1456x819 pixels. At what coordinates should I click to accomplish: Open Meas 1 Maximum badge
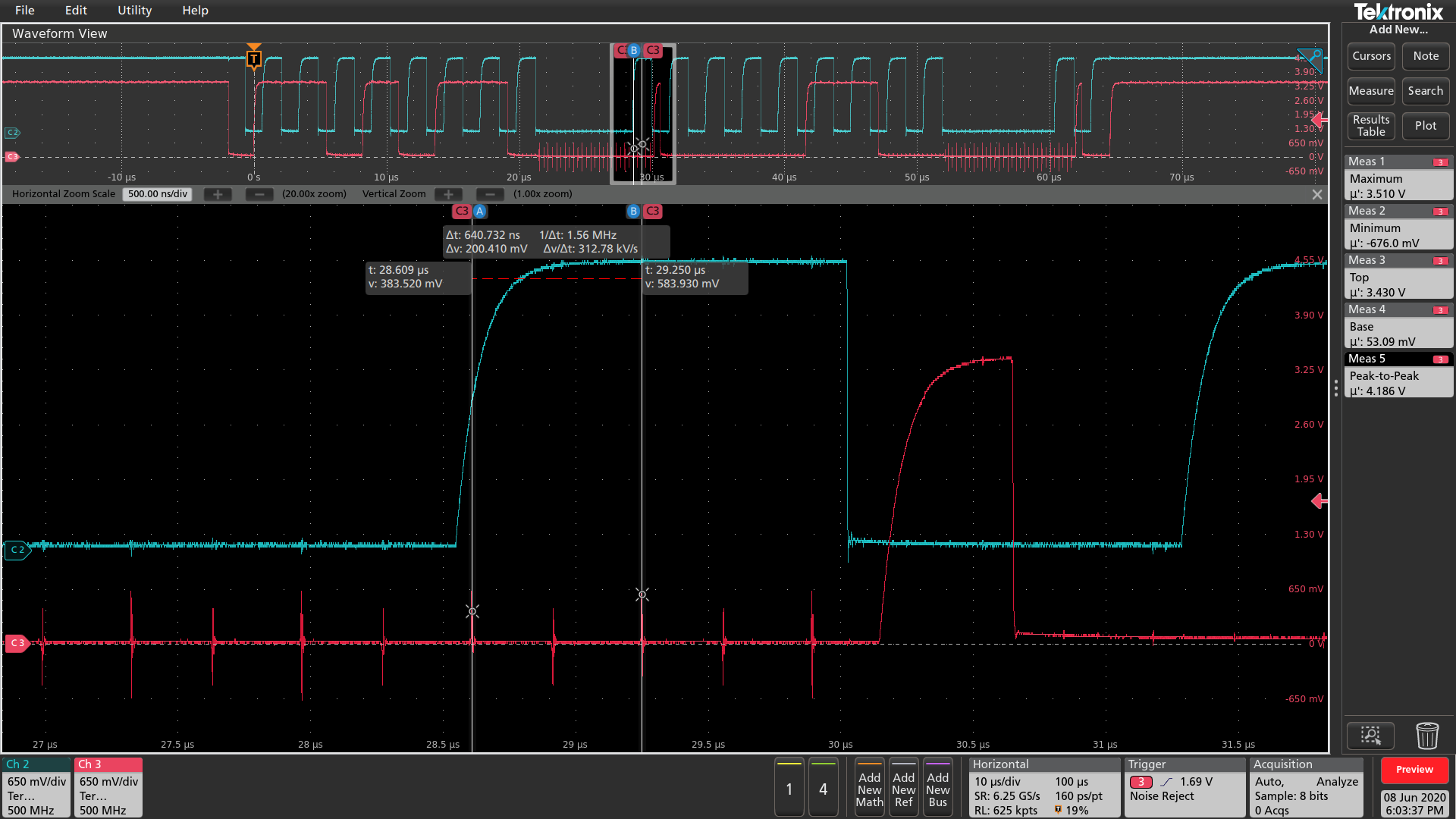1398,178
